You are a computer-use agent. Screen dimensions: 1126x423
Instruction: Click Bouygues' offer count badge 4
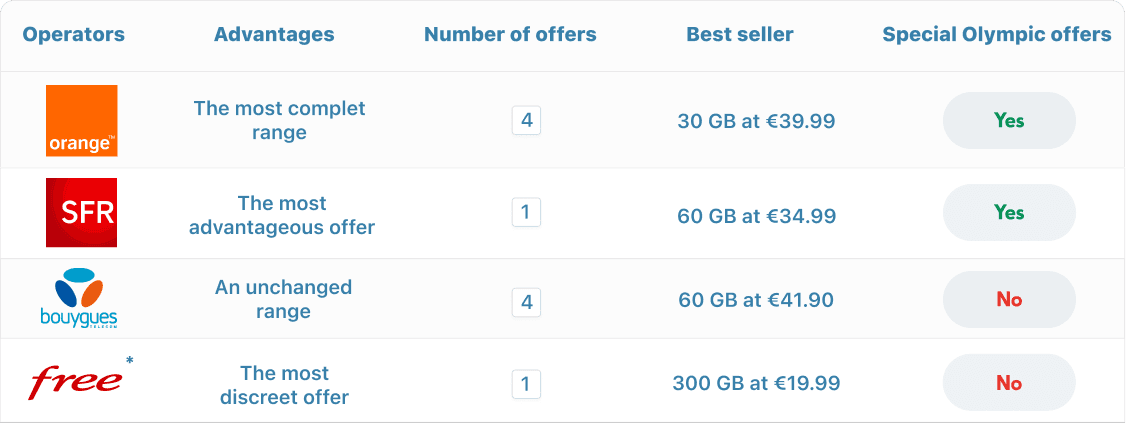pyautogui.click(x=526, y=301)
